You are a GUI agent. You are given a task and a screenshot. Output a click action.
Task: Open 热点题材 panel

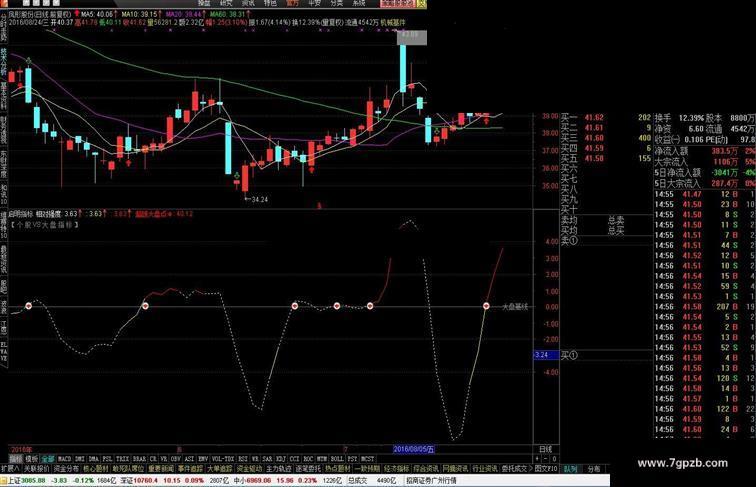click(x=338, y=468)
